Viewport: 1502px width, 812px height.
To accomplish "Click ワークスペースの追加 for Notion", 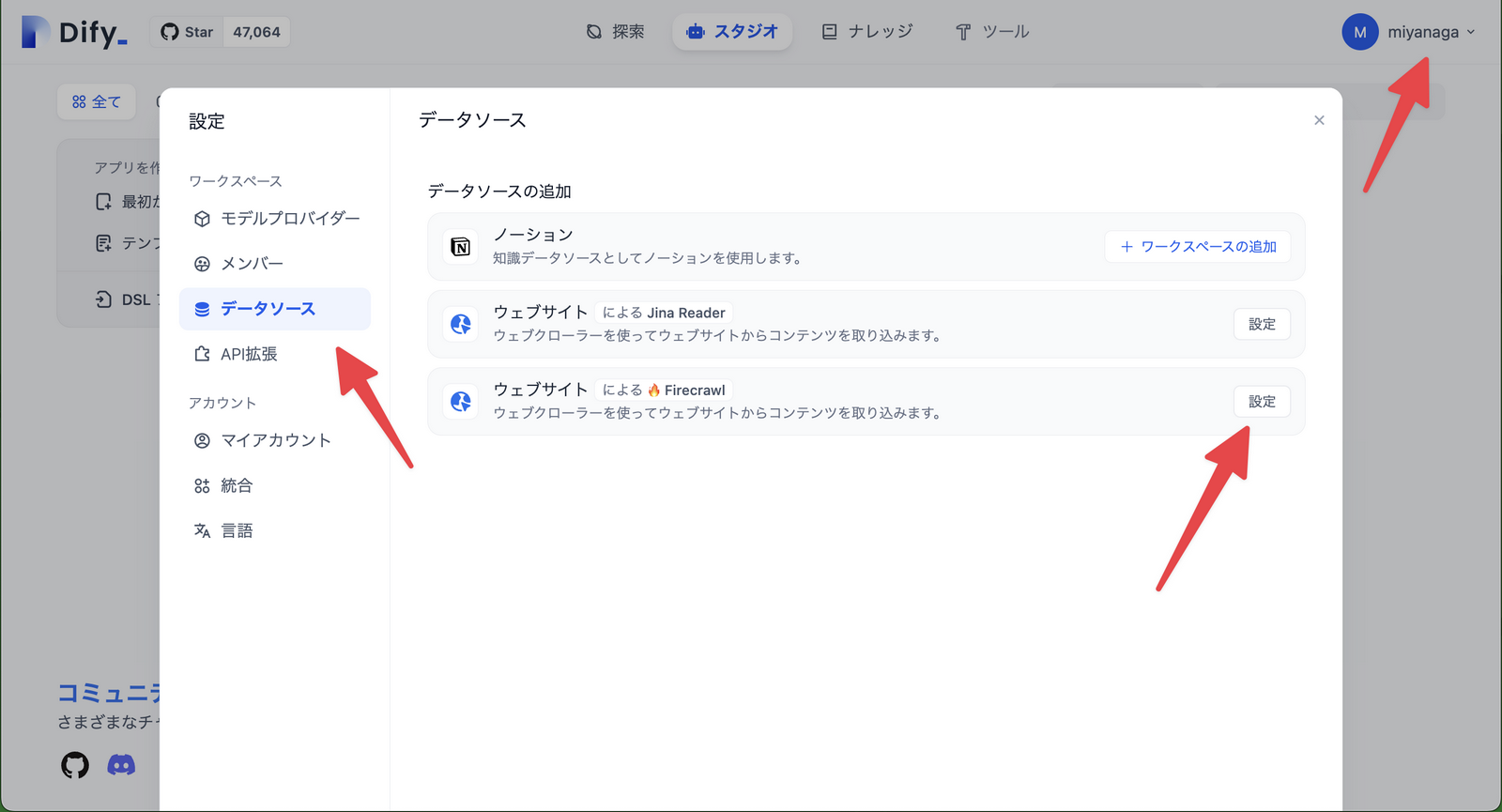I will tap(1198, 247).
